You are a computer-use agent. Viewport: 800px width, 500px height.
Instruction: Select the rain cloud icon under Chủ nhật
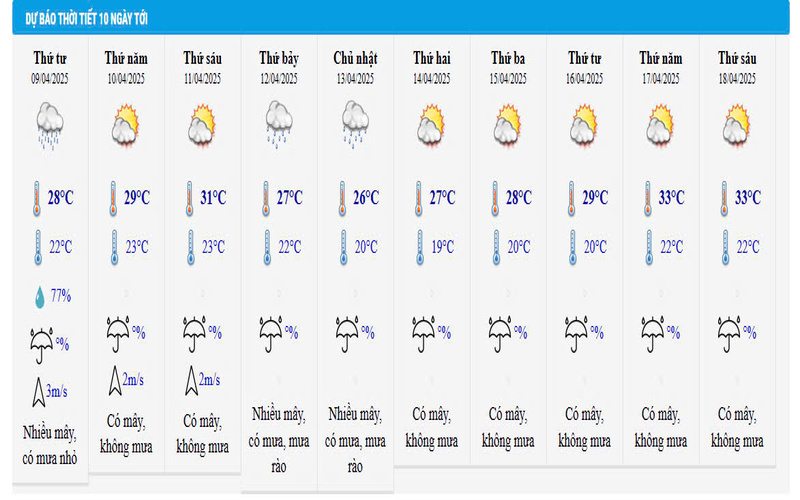[x=354, y=125]
